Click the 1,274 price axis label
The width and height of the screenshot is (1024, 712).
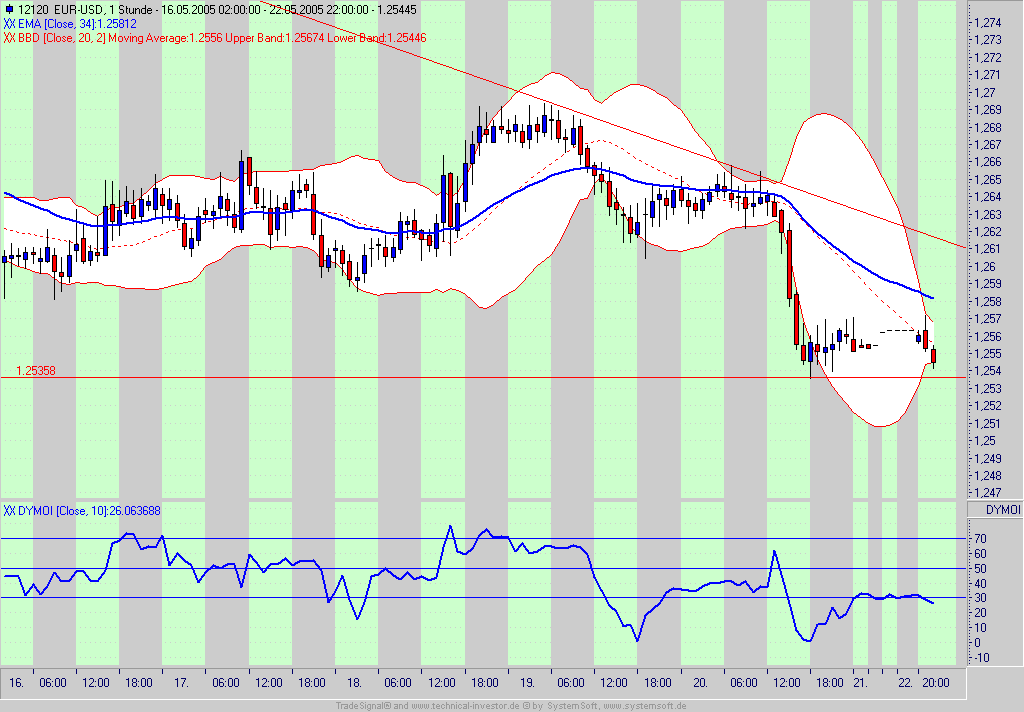[987, 23]
